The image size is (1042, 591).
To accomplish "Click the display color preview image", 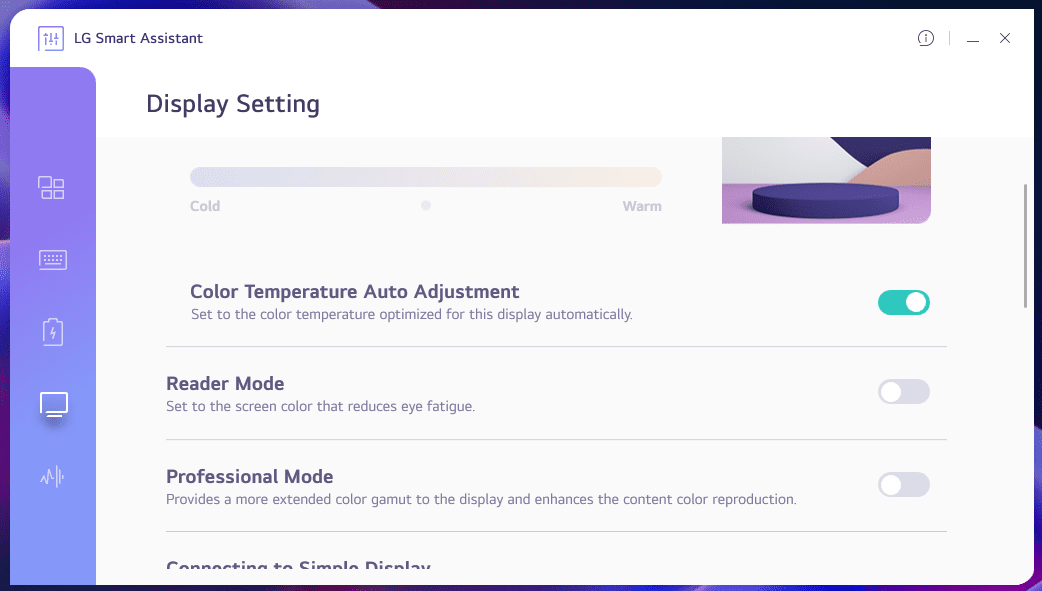I will coord(826,180).
